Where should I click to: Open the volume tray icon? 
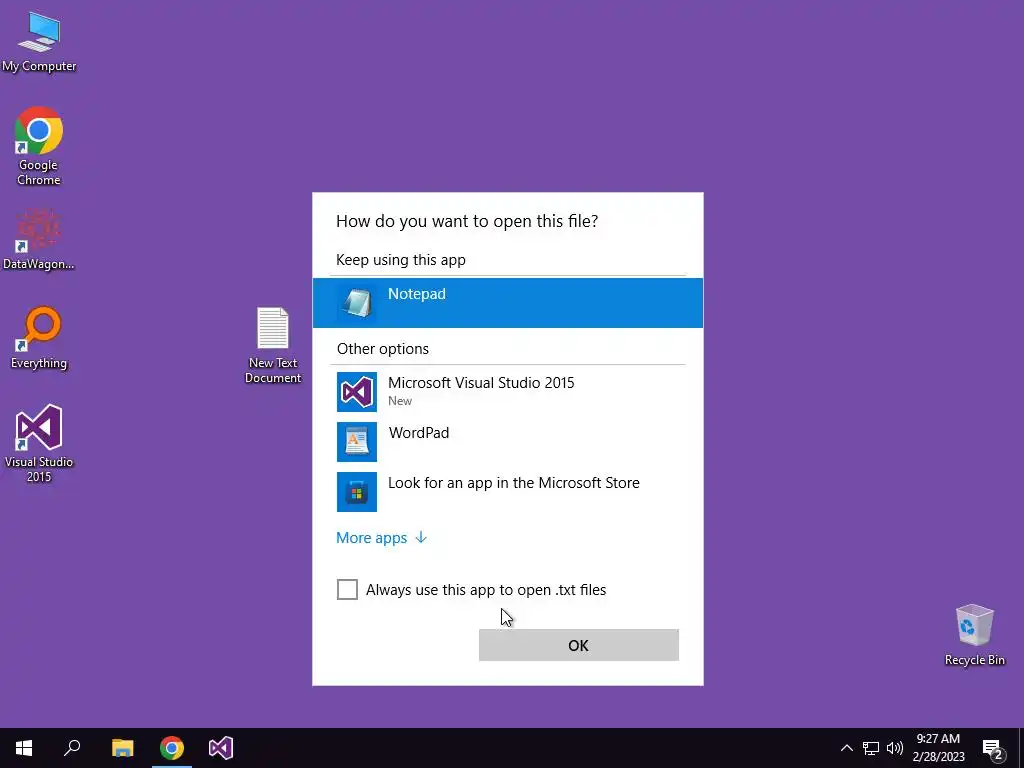[895, 748]
